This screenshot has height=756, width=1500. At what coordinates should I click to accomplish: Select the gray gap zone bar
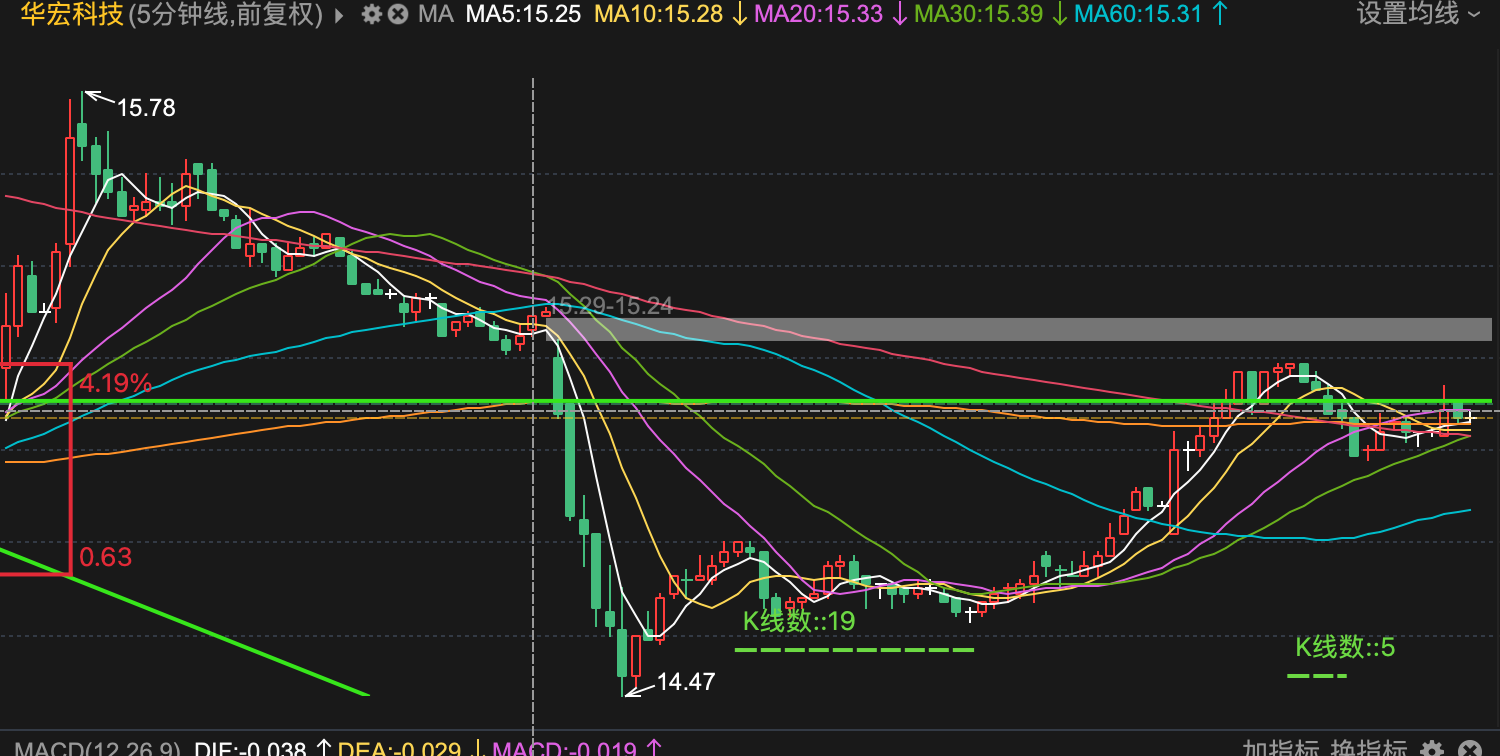coord(1020,329)
